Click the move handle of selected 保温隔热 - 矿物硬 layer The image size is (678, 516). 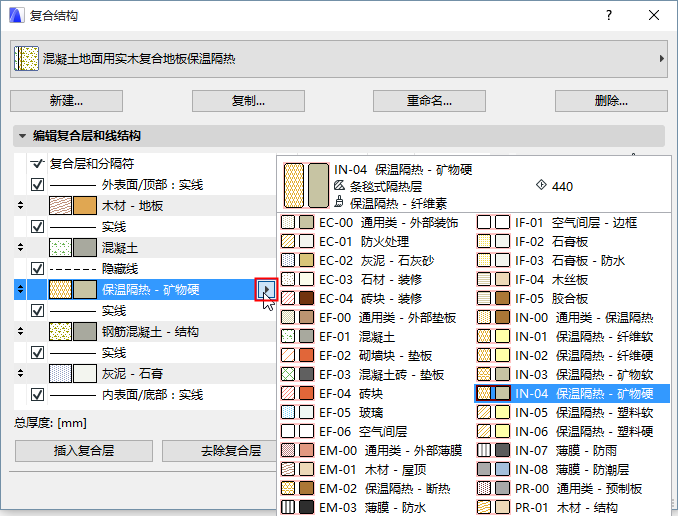click(20, 289)
